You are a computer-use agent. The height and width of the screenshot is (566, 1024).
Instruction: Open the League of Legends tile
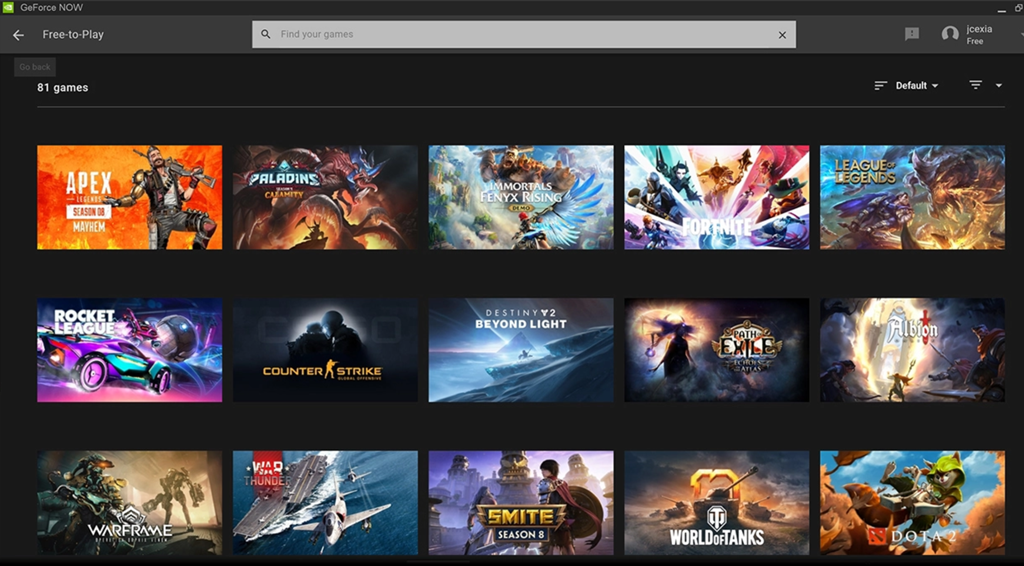[912, 197]
